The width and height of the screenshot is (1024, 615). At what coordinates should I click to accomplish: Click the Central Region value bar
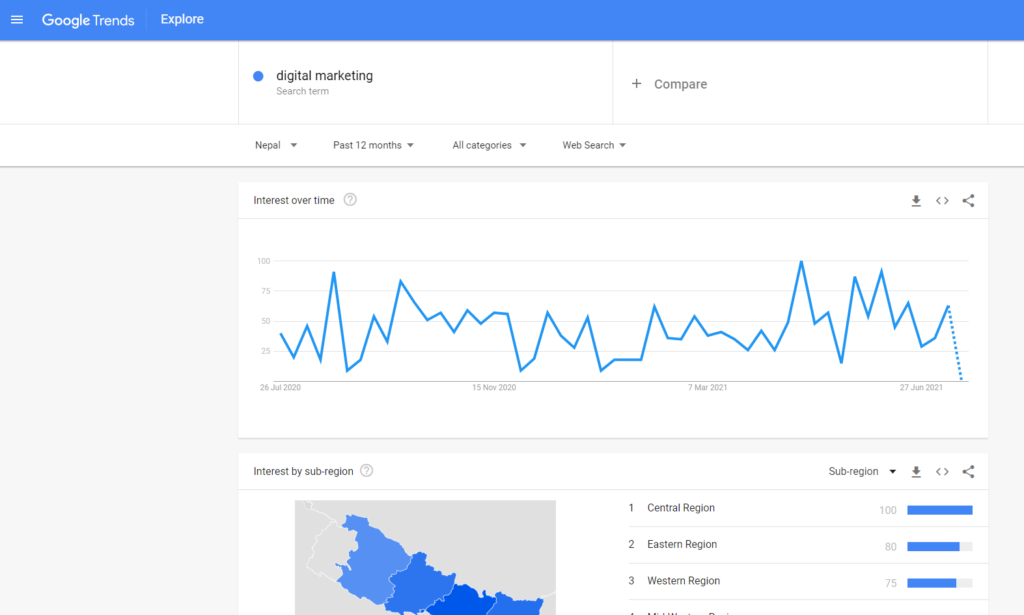940,510
